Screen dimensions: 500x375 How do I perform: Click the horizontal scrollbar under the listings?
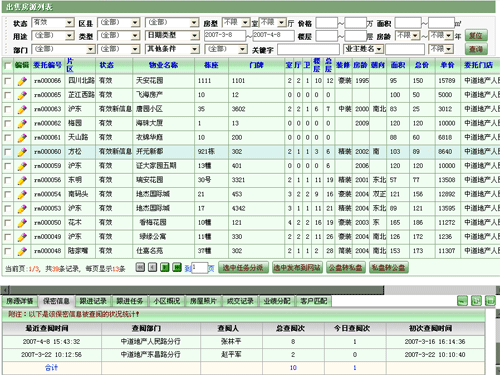[x=250, y=290]
